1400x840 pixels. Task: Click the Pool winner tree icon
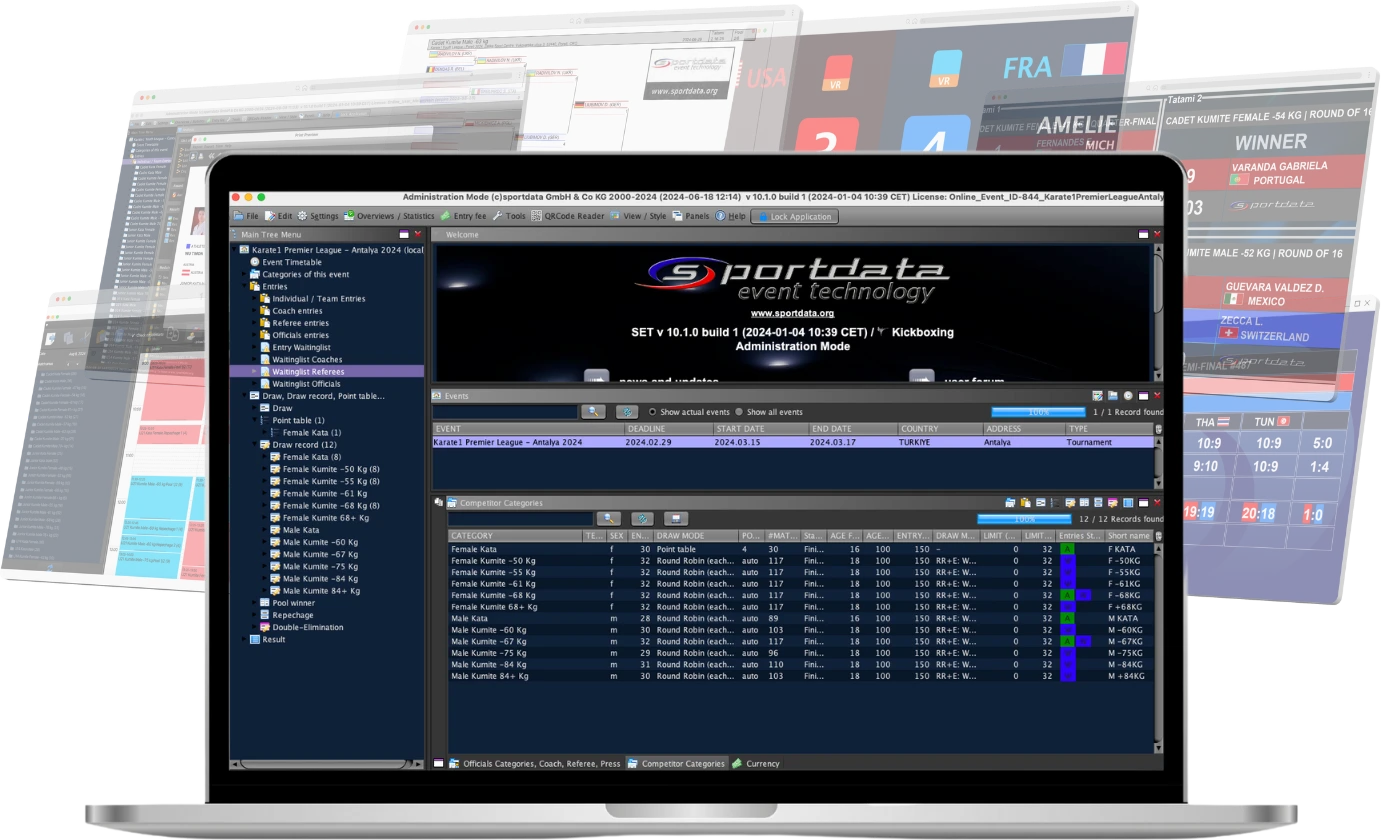pos(265,603)
